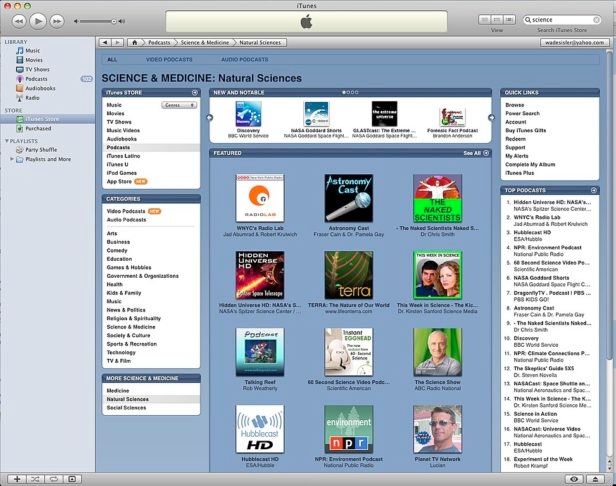Open the wadesisler@yahoo.com account button
The height and width of the screenshot is (486, 616).
point(574,42)
